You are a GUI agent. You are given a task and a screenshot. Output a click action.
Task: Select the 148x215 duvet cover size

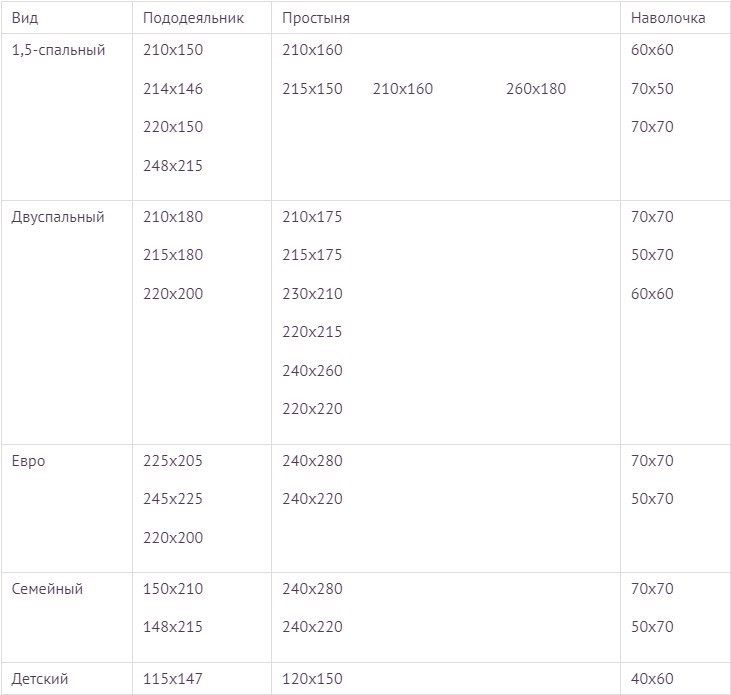[173, 627]
